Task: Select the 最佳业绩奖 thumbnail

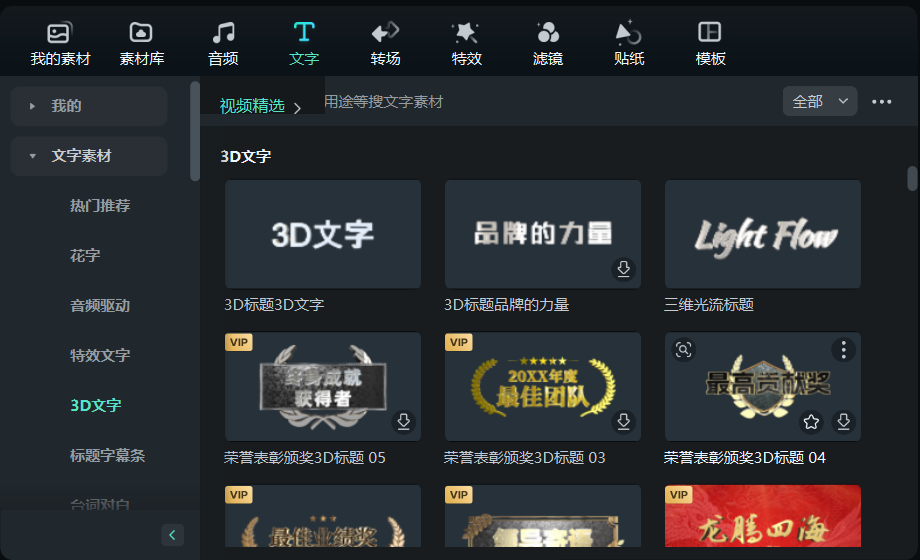Action: (323, 516)
